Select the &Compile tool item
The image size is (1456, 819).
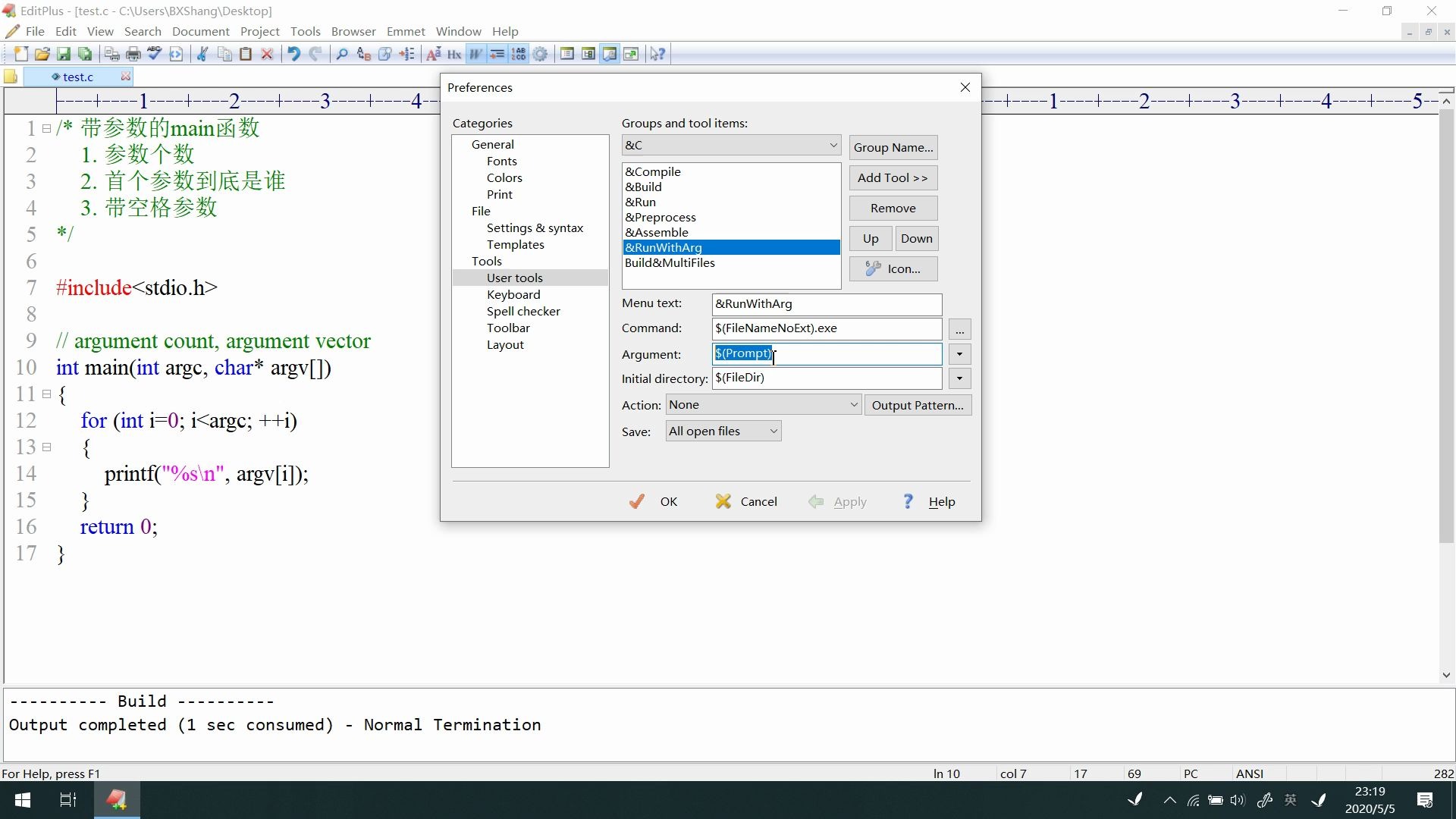[x=731, y=171]
